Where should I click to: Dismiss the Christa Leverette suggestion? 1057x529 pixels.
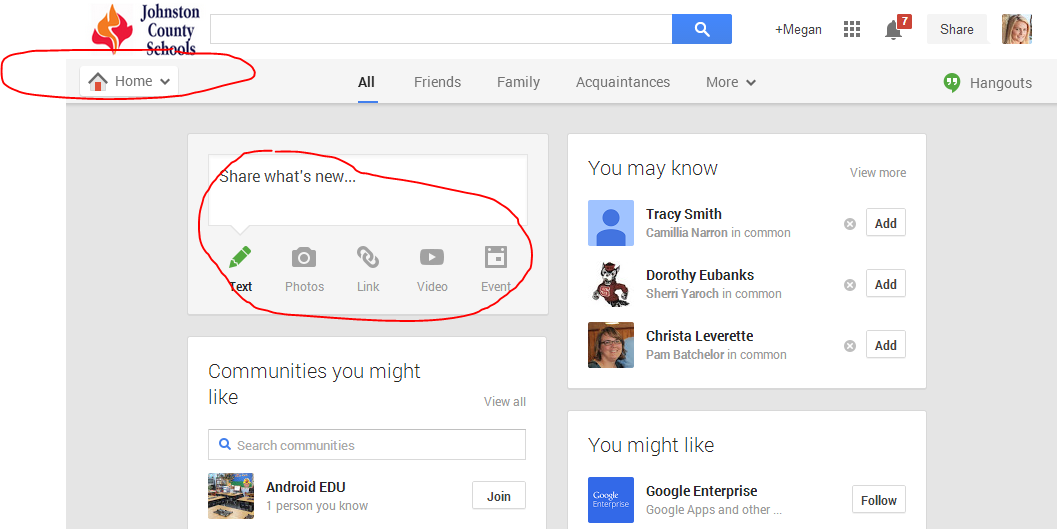click(x=850, y=346)
